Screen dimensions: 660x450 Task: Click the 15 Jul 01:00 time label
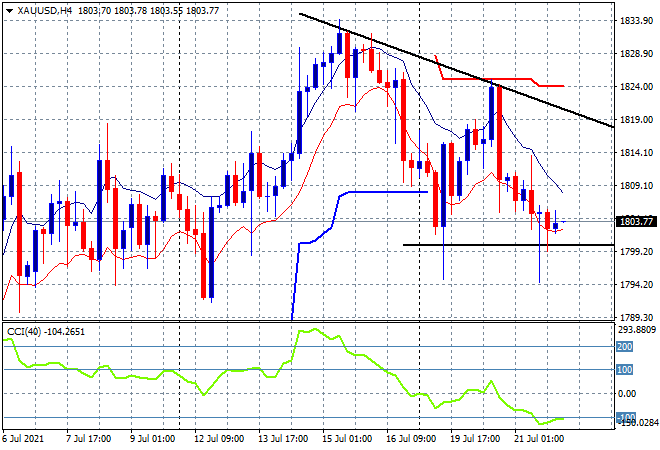tap(347, 439)
